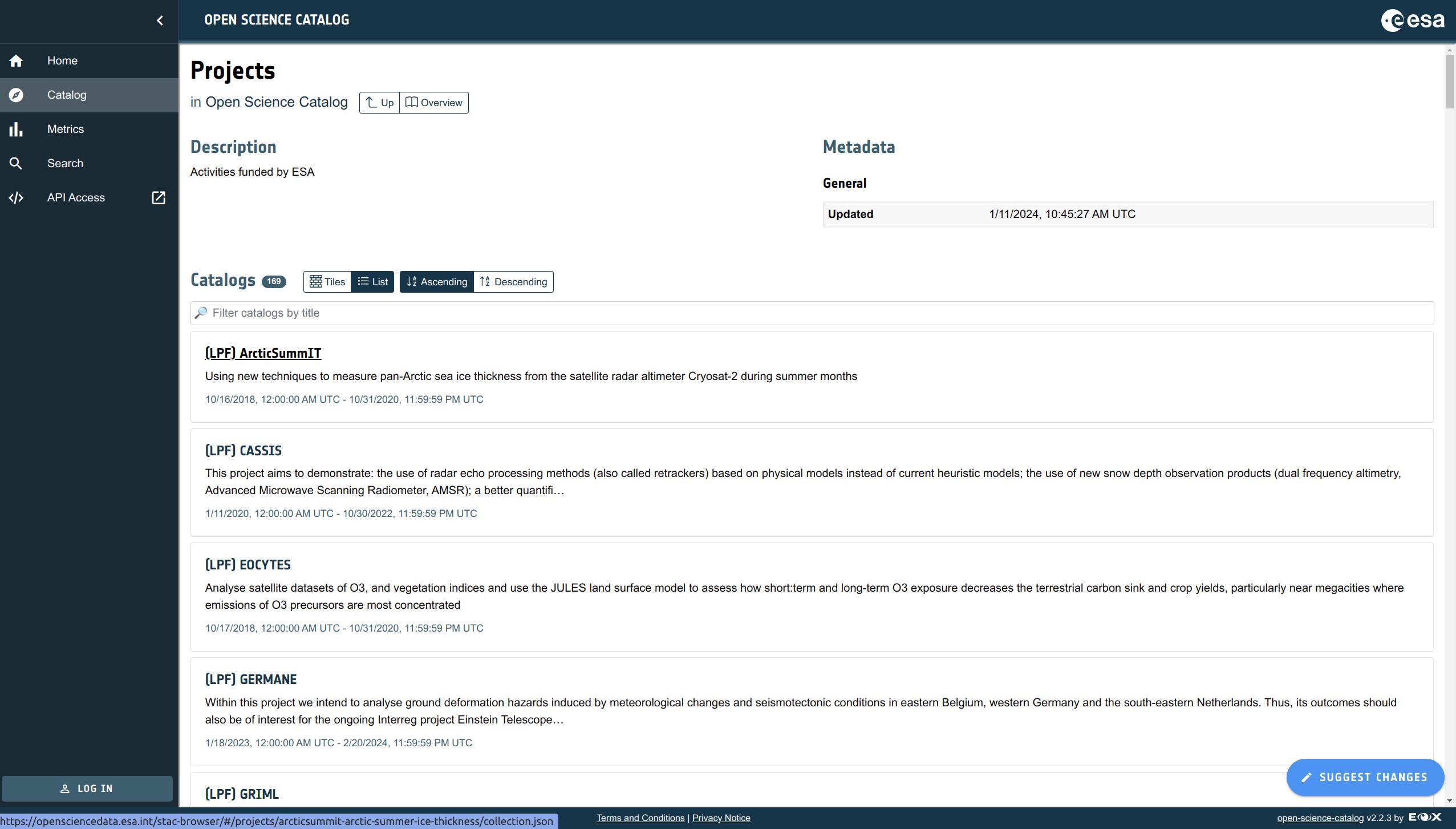Open the (LPF) CASSIS project
The image size is (1456, 829).
click(x=244, y=451)
